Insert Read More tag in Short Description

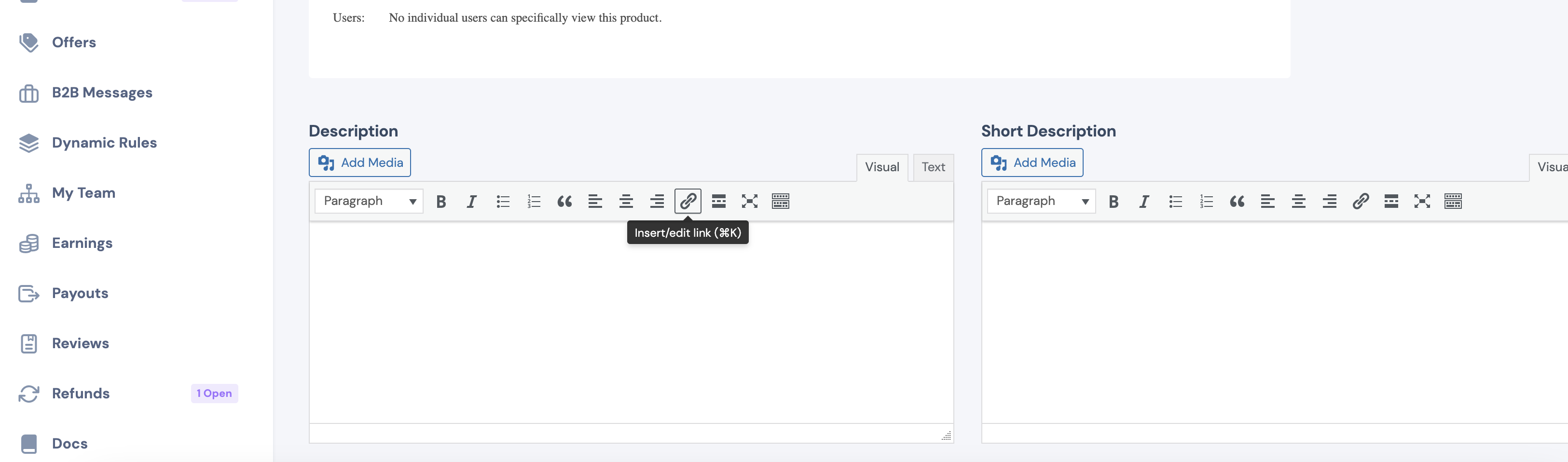(x=1391, y=202)
